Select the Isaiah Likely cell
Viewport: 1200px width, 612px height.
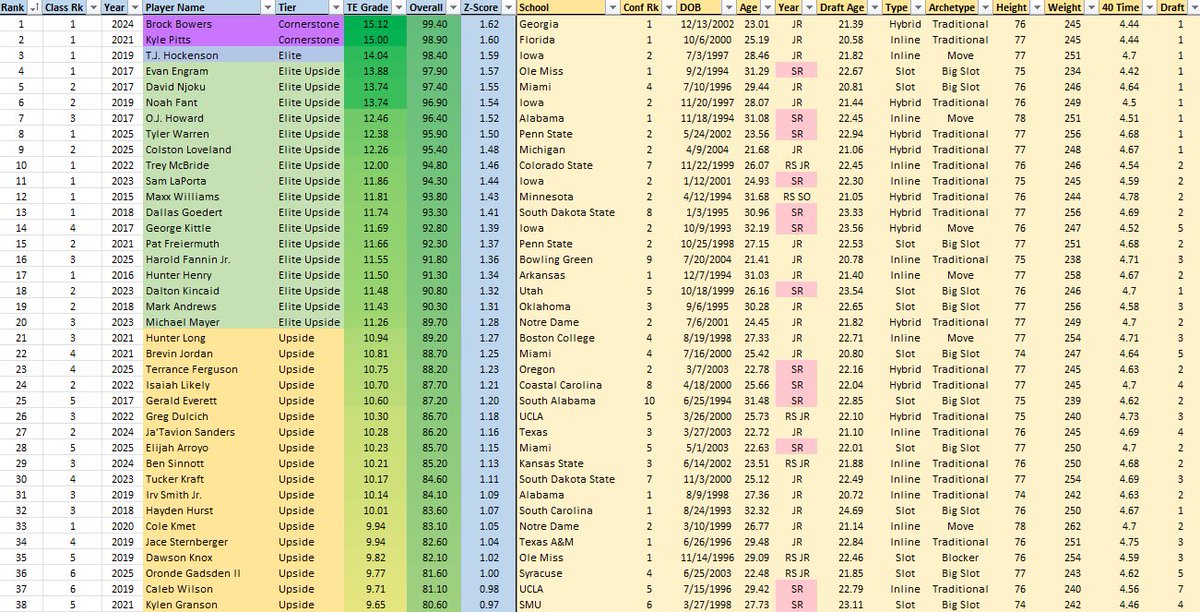208,386
